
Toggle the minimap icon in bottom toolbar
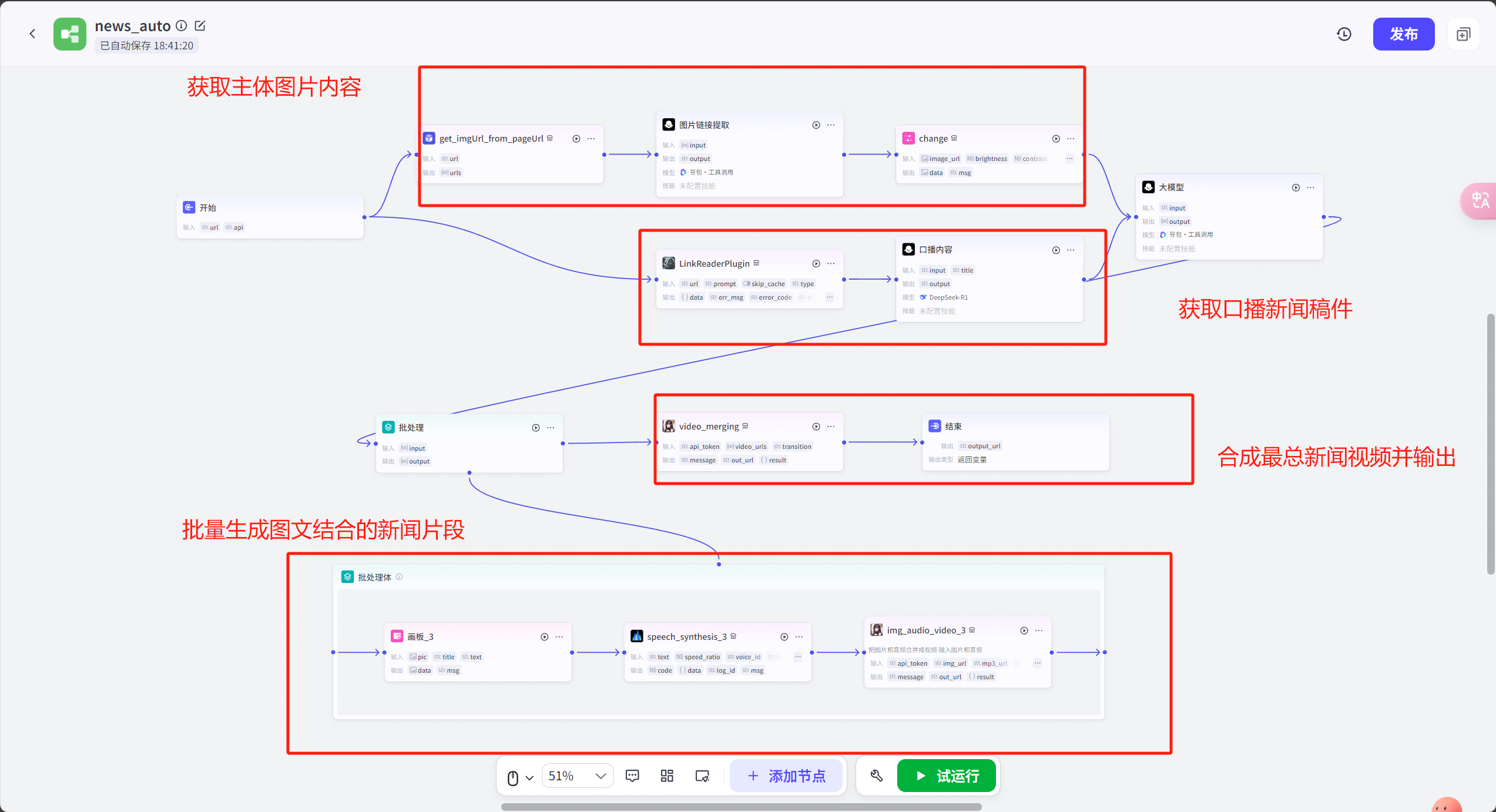702,776
